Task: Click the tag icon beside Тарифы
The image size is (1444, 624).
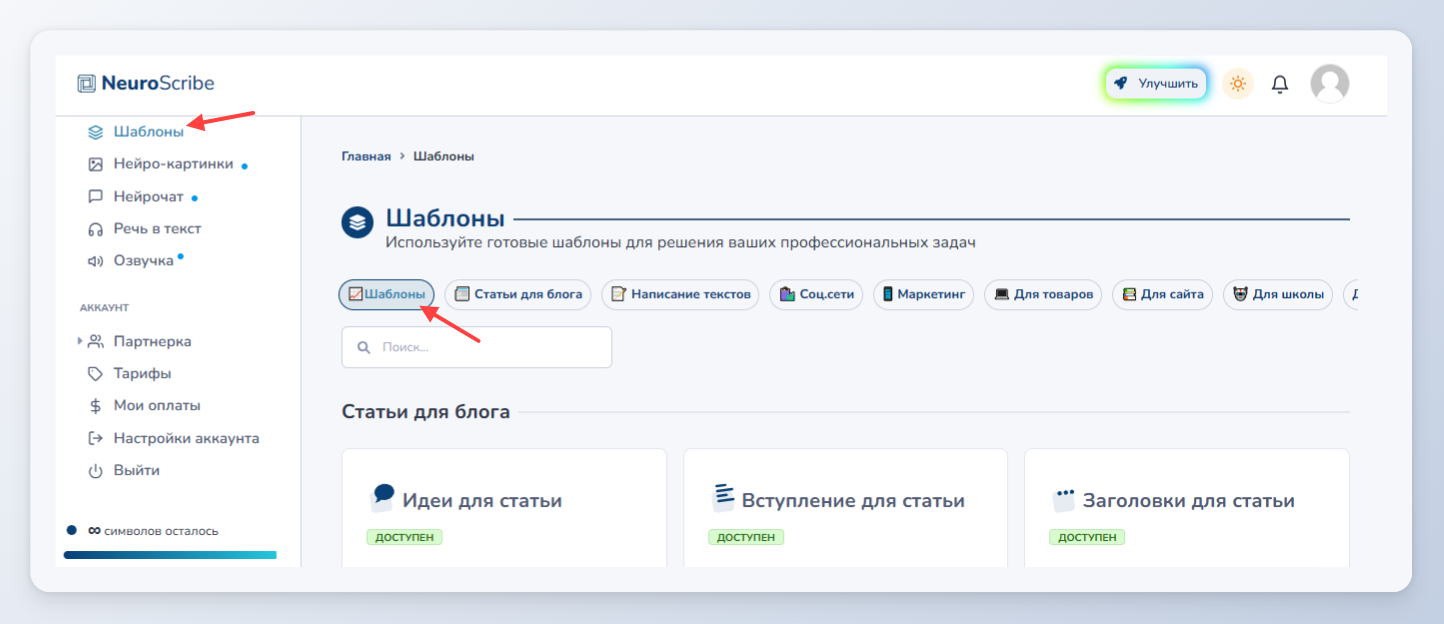Action: coord(95,374)
